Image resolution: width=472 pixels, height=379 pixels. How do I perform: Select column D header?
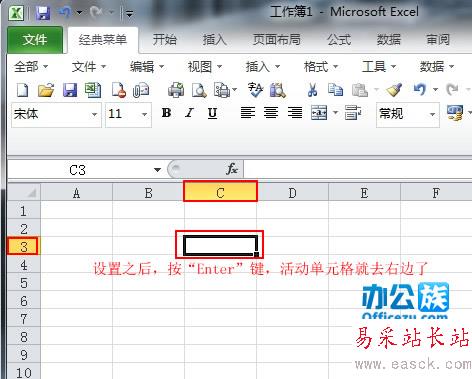pyautogui.click(x=292, y=193)
